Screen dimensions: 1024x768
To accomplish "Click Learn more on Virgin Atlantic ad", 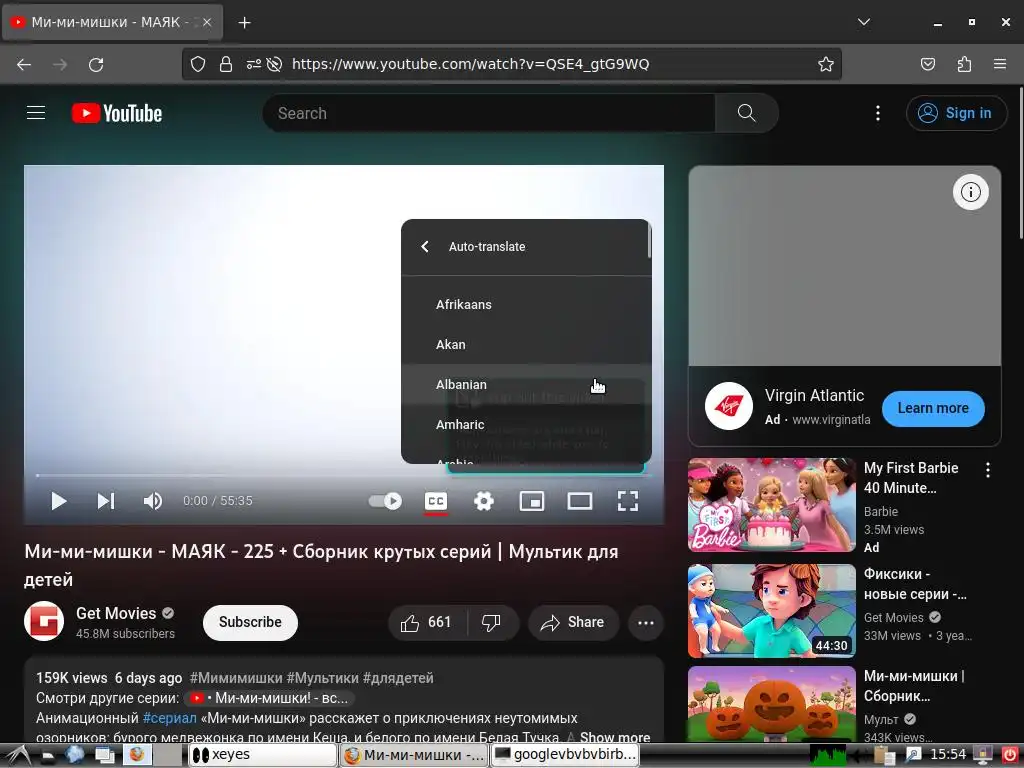I will 933,408.
